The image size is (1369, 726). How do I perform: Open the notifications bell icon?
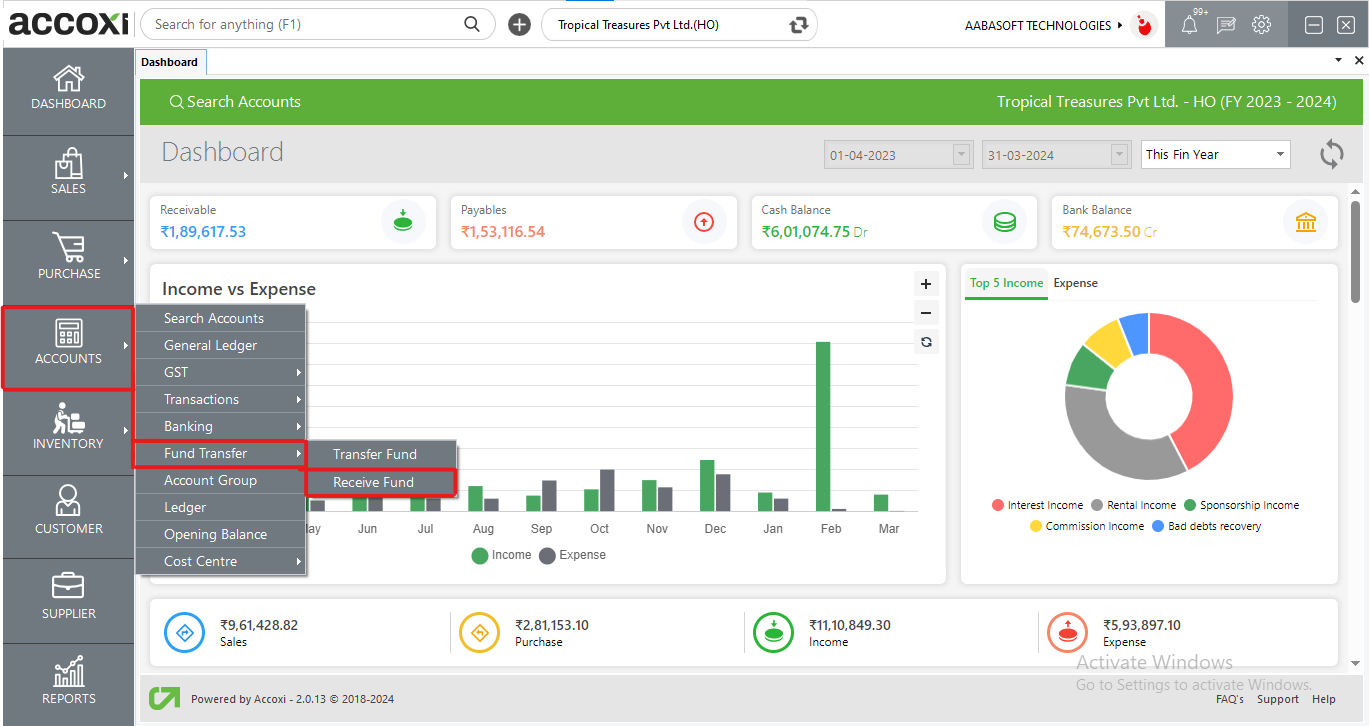coord(1189,25)
